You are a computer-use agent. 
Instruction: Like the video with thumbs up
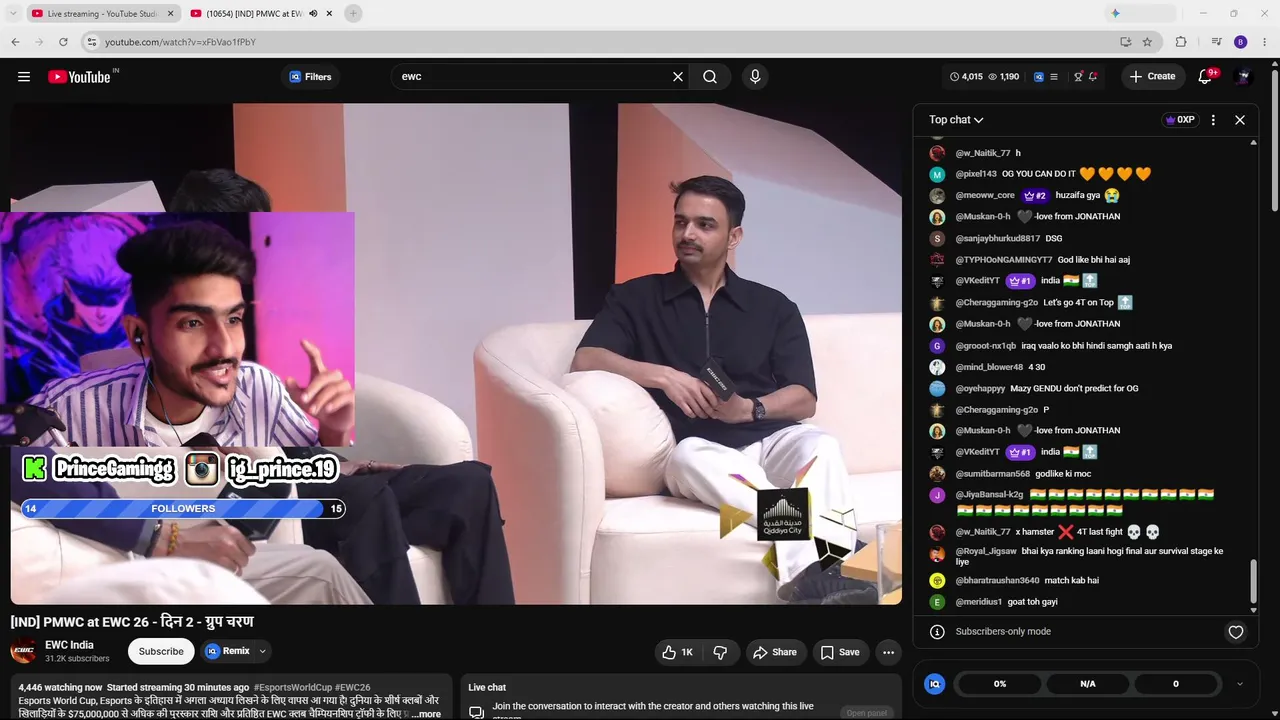pyautogui.click(x=677, y=652)
